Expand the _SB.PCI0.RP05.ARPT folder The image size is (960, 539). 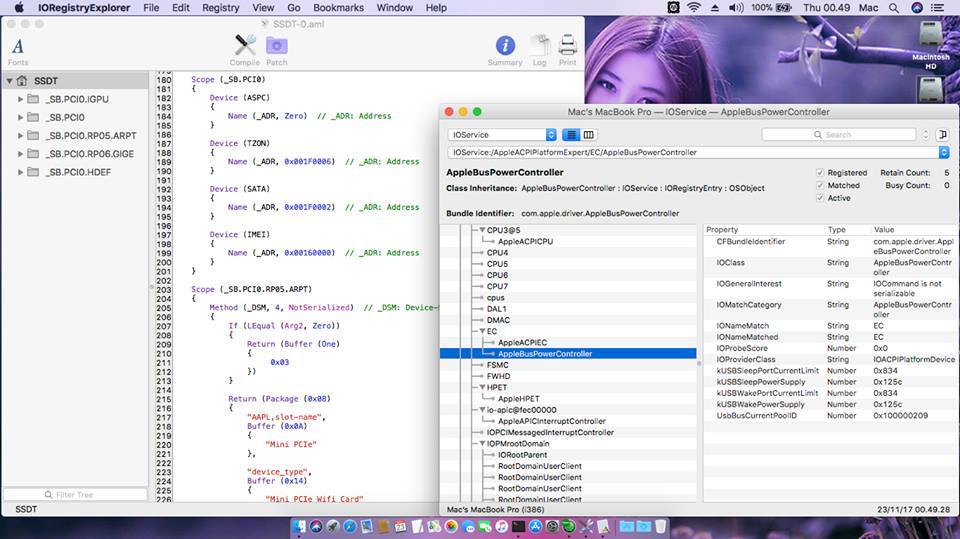[20, 135]
